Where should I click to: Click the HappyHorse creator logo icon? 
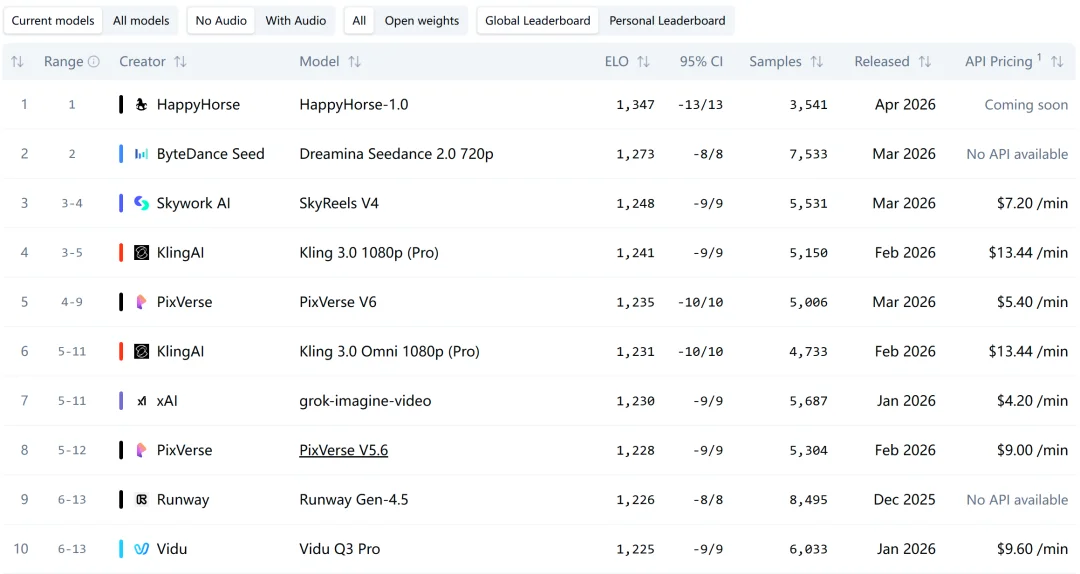click(141, 105)
